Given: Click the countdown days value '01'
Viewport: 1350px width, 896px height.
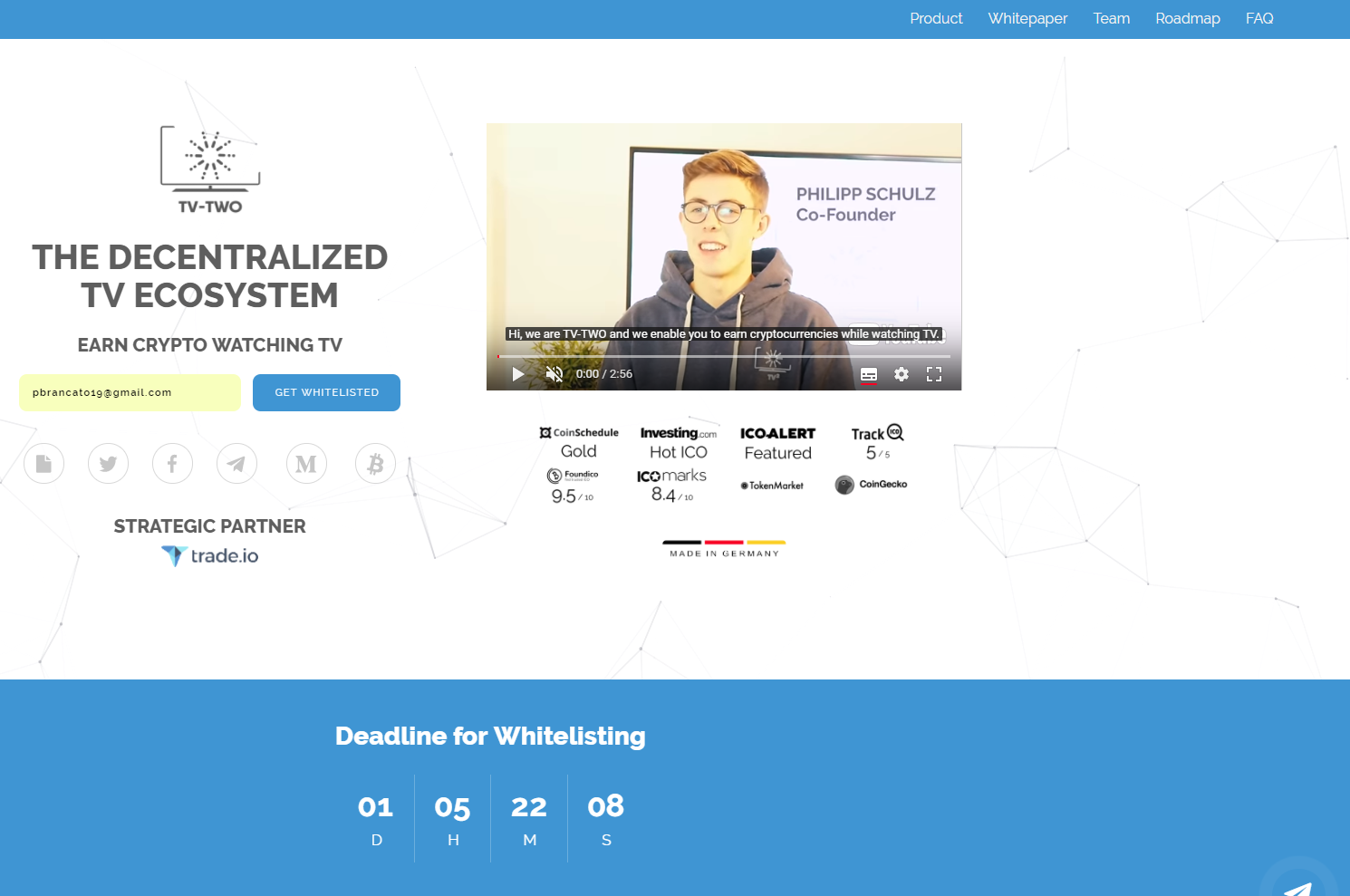Looking at the screenshot, I should coord(376,806).
